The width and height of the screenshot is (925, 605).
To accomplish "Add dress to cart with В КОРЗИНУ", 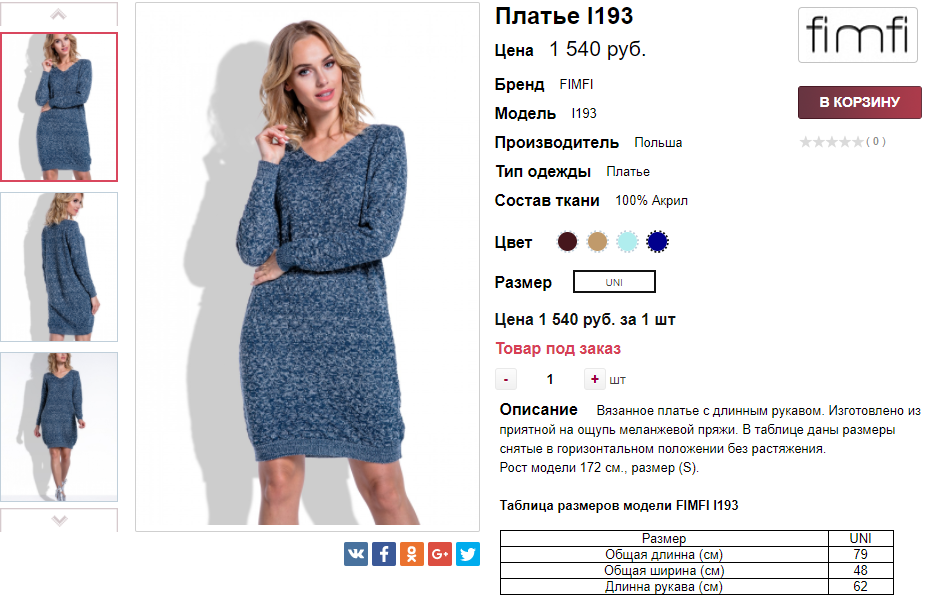I will [x=860, y=103].
